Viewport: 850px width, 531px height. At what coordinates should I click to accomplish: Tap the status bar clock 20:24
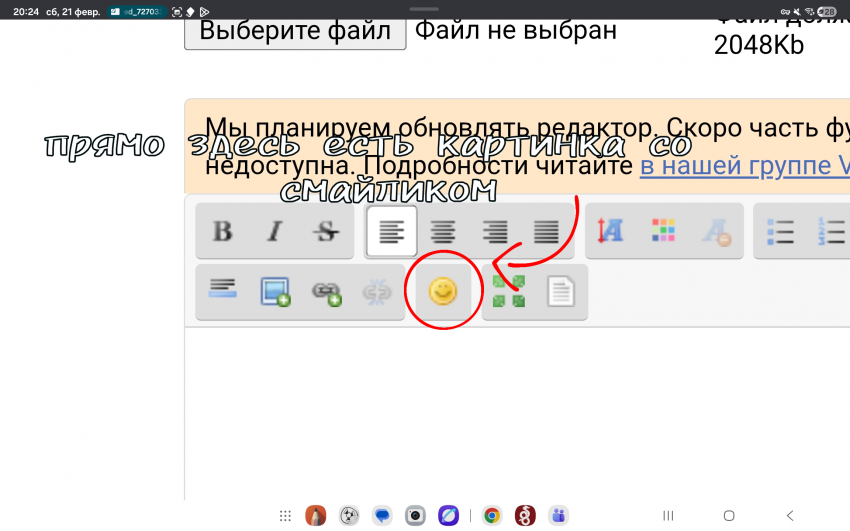coord(26,11)
